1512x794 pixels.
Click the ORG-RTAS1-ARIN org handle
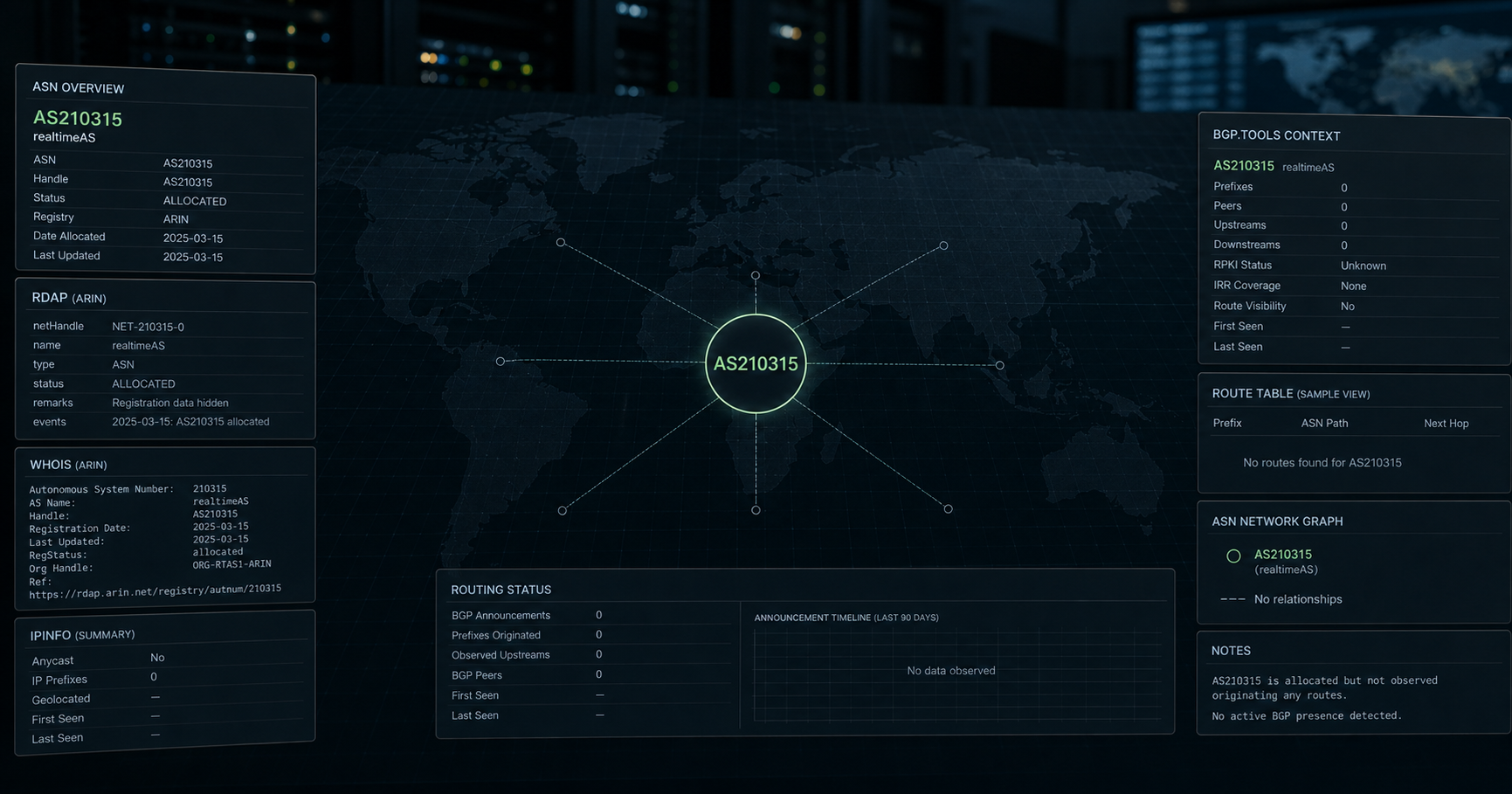click(x=231, y=564)
